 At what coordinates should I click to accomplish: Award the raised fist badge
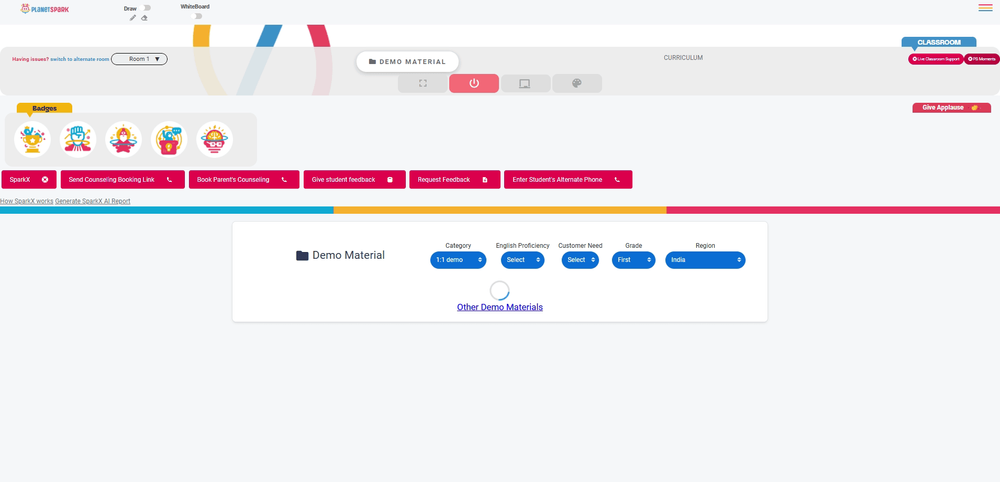point(78,140)
